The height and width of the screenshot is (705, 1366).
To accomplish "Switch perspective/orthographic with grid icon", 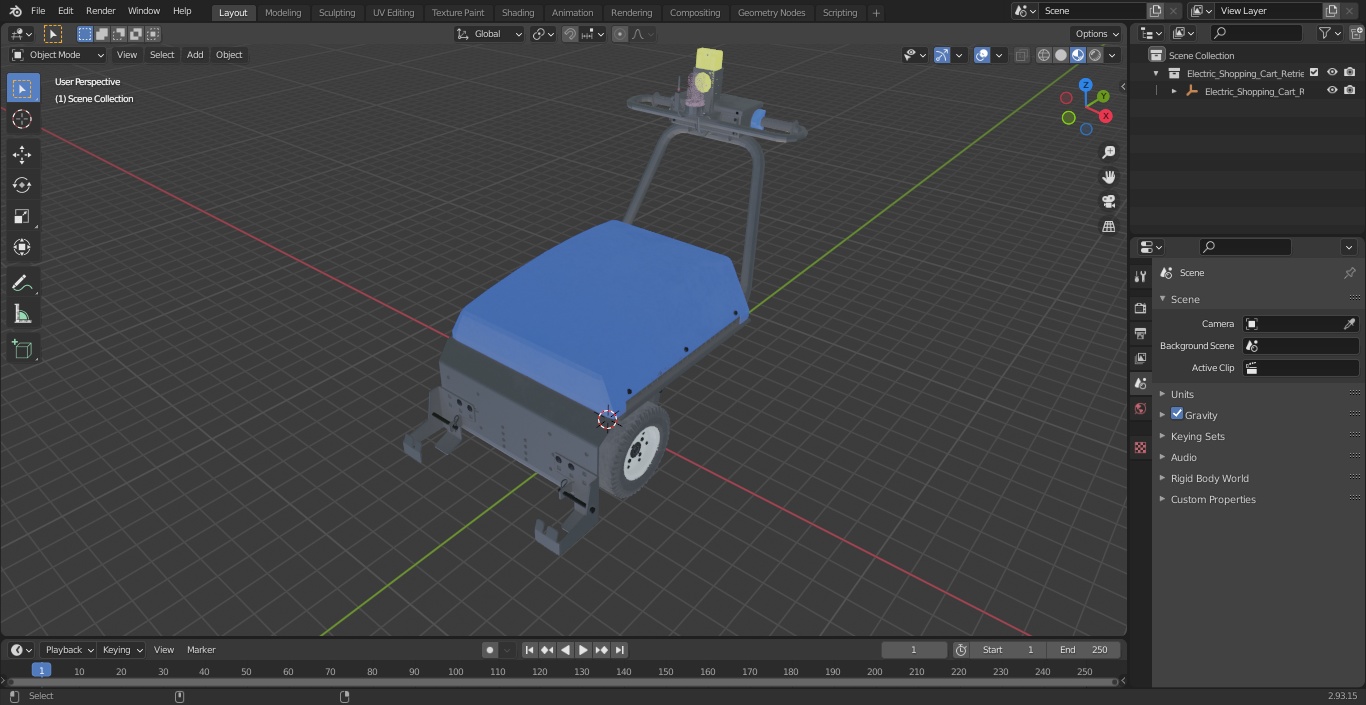I will click(1109, 227).
